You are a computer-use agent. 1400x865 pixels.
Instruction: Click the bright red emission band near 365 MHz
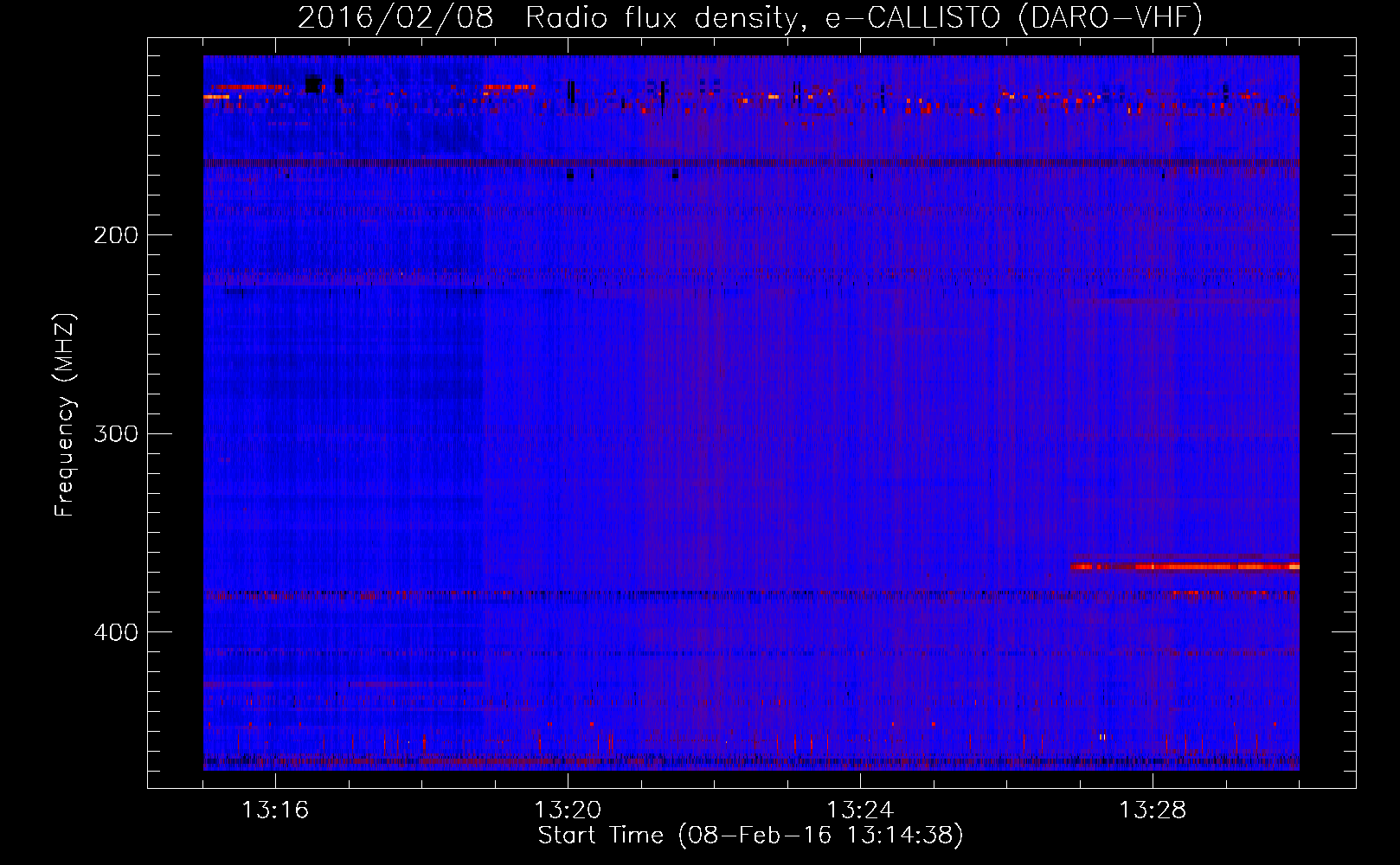click(1185, 567)
